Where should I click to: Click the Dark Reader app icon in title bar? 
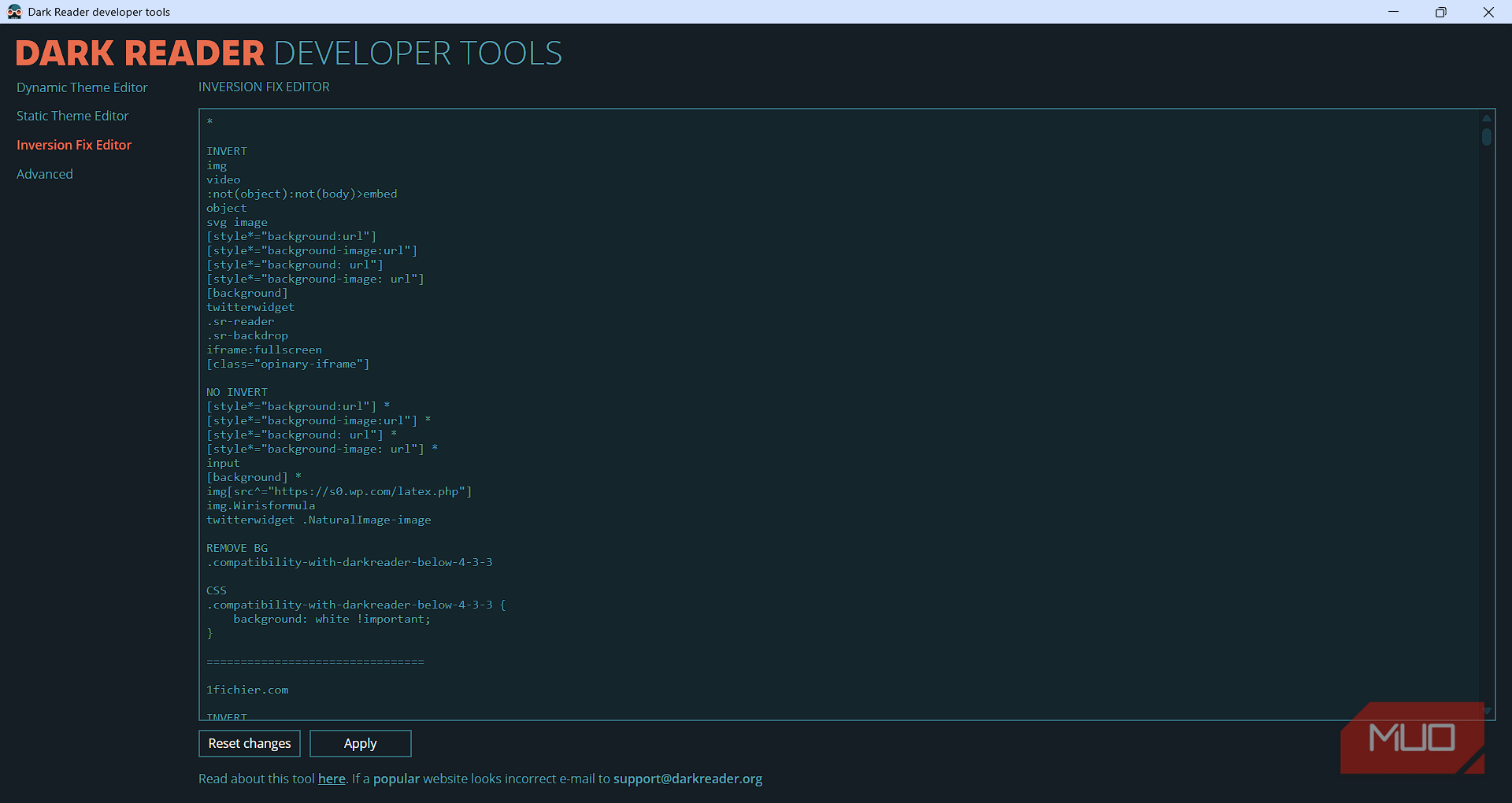click(14, 12)
